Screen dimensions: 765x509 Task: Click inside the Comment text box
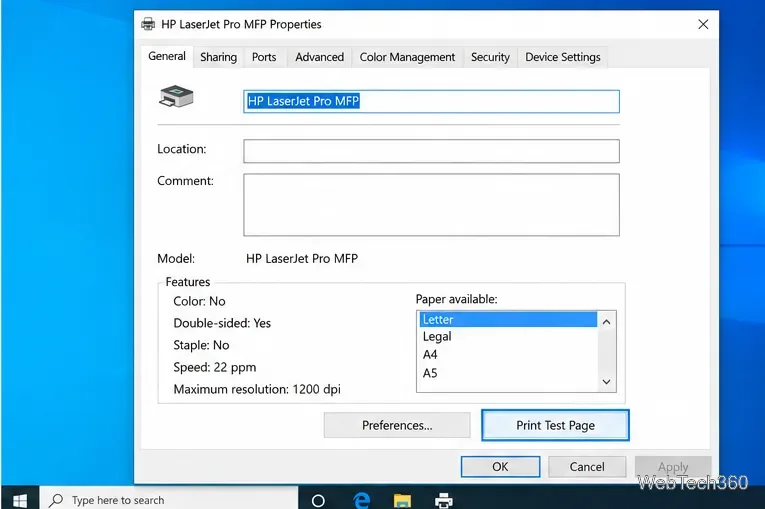pos(431,205)
